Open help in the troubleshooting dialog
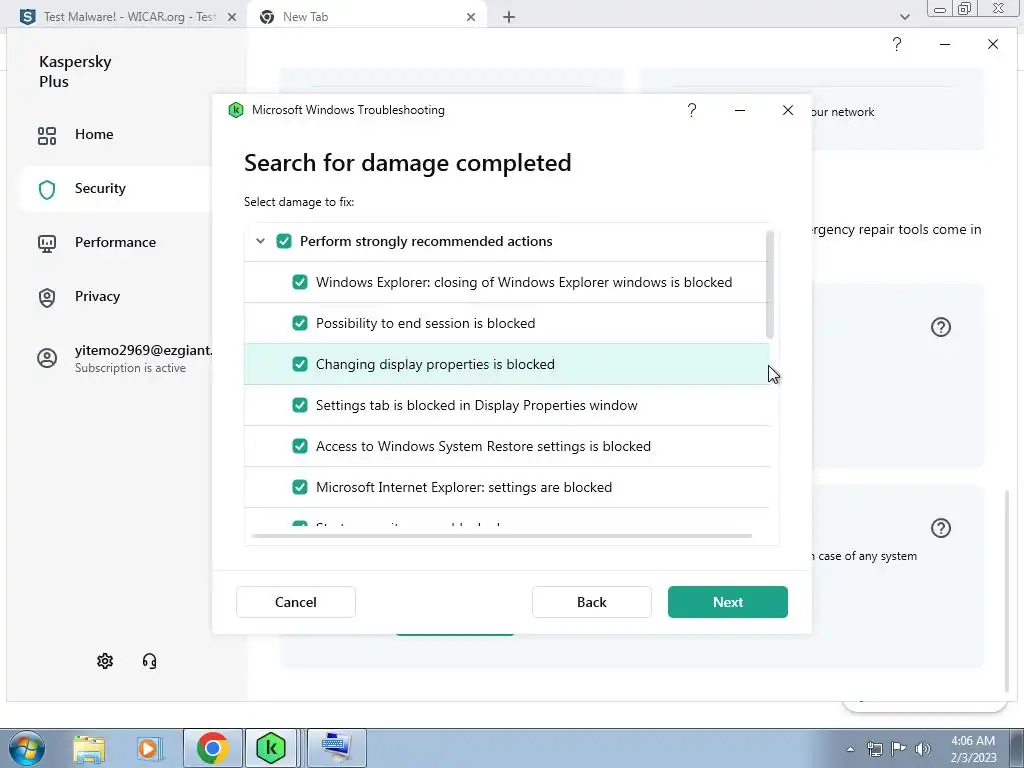This screenshot has width=1024, height=768. pos(692,110)
